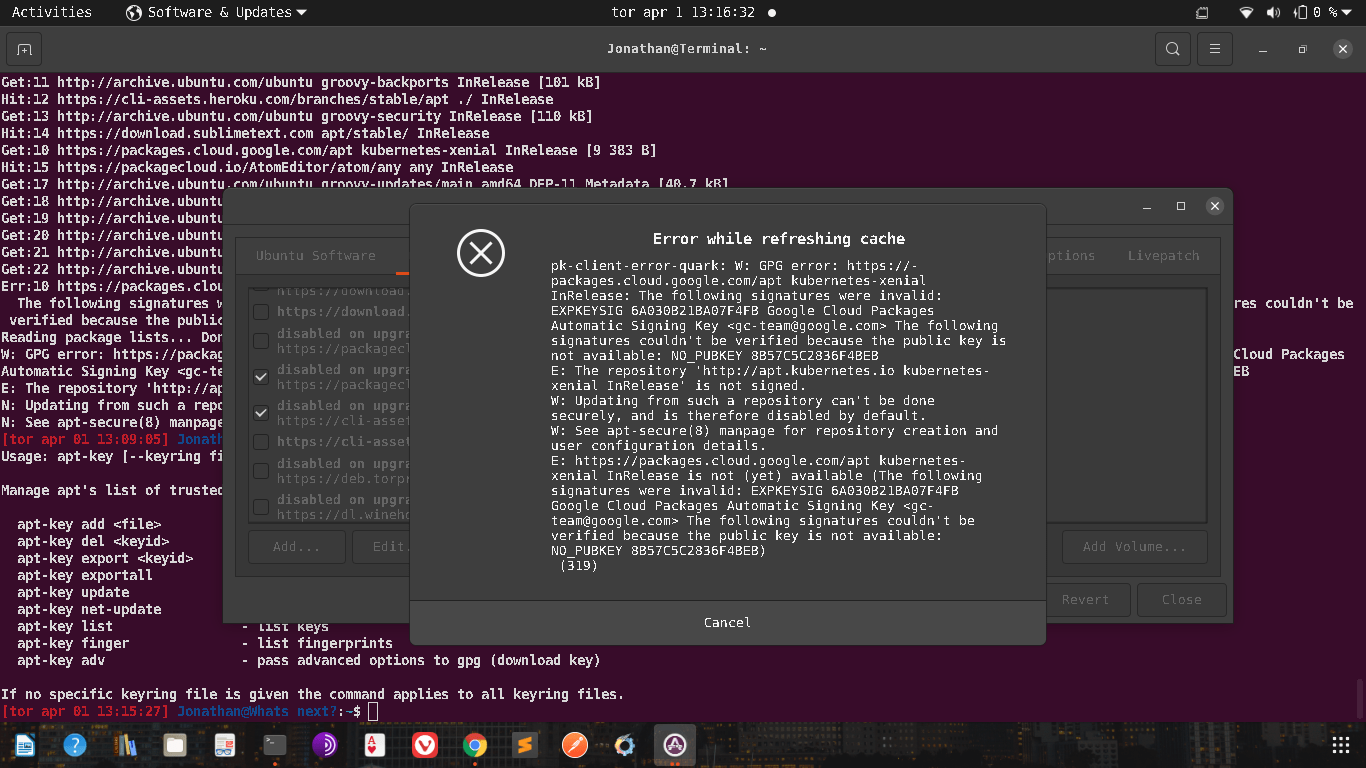Click the 'list fingerprints' terminal text
This screenshot has width=1366, height=768.
pyautogui.click(x=325, y=643)
